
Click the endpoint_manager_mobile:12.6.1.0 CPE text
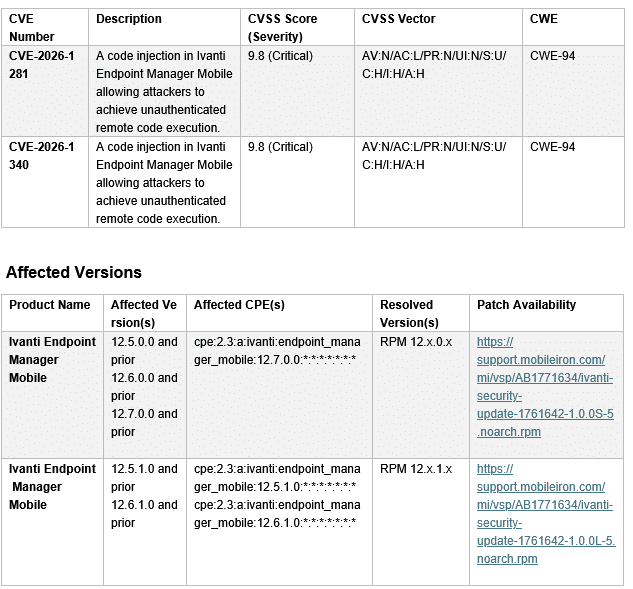[275, 514]
